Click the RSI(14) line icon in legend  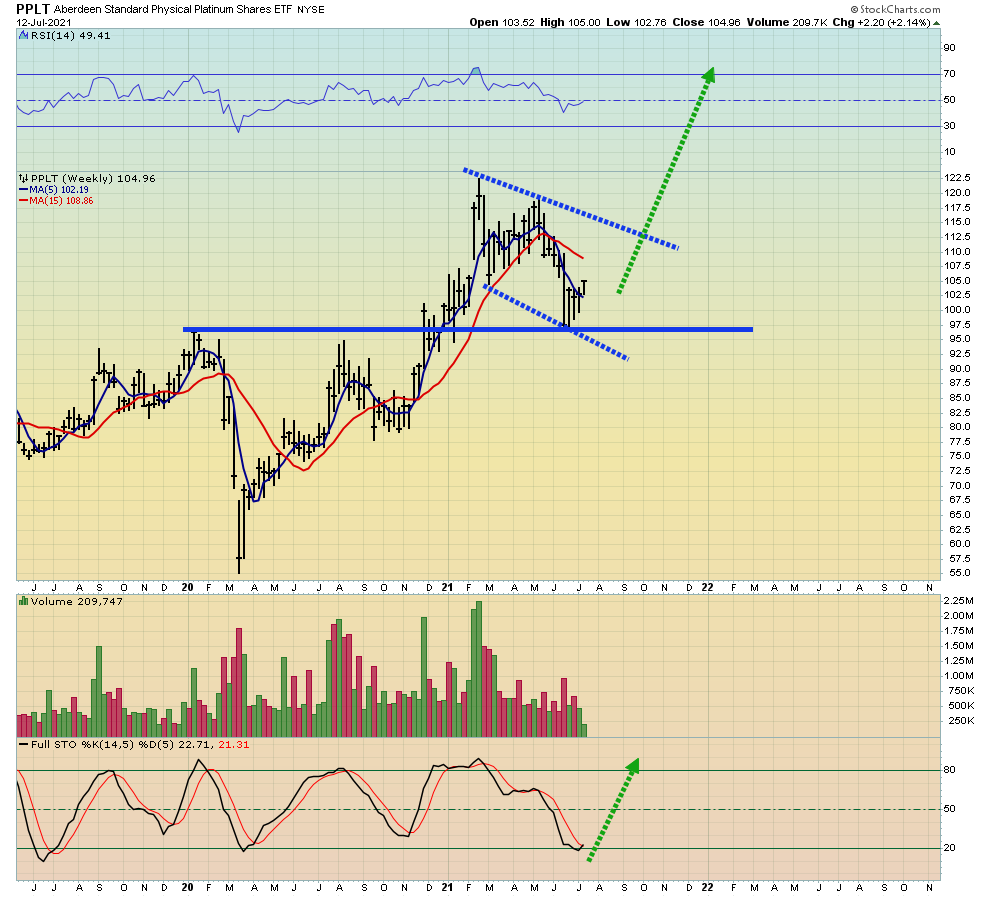coord(24,36)
